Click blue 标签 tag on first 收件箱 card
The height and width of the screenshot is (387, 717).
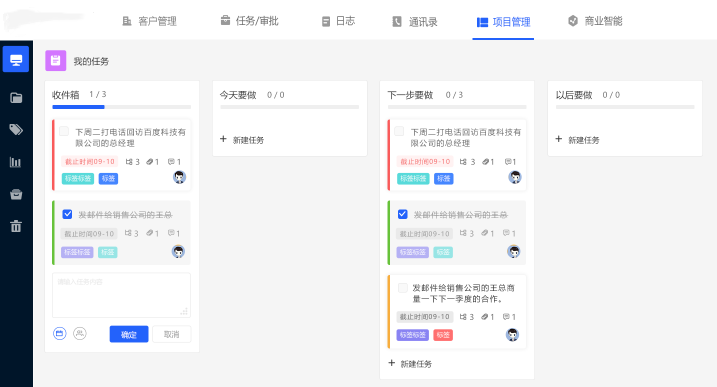(x=108, y=178)
